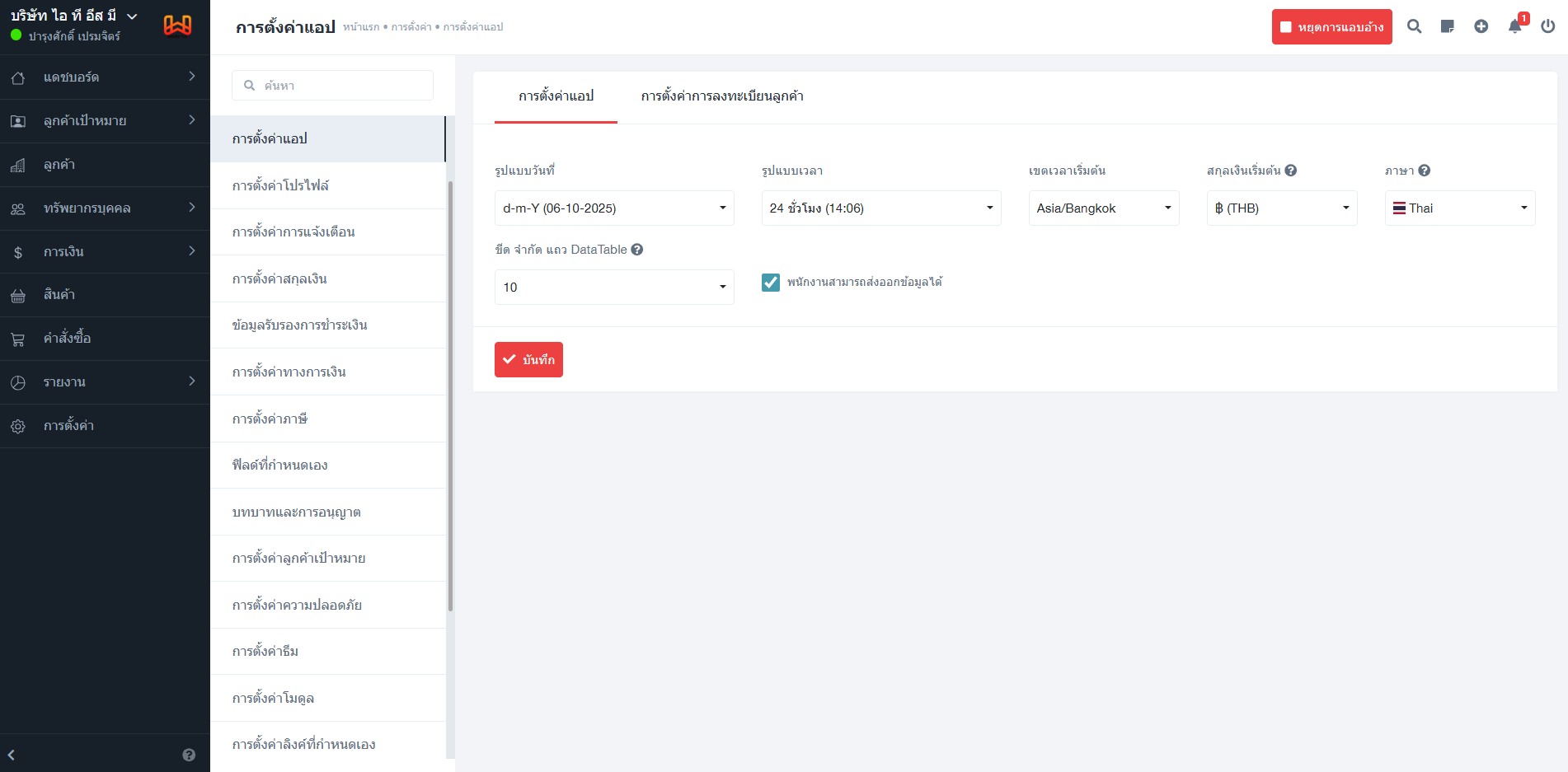
Task: Click the settings list vertical scrollbar
Action: coord(450,395)
